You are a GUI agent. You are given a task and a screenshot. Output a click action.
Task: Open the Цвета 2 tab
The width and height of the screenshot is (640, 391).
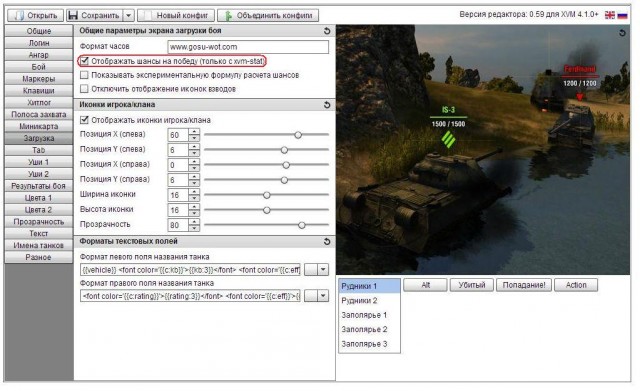pos(39,209)
